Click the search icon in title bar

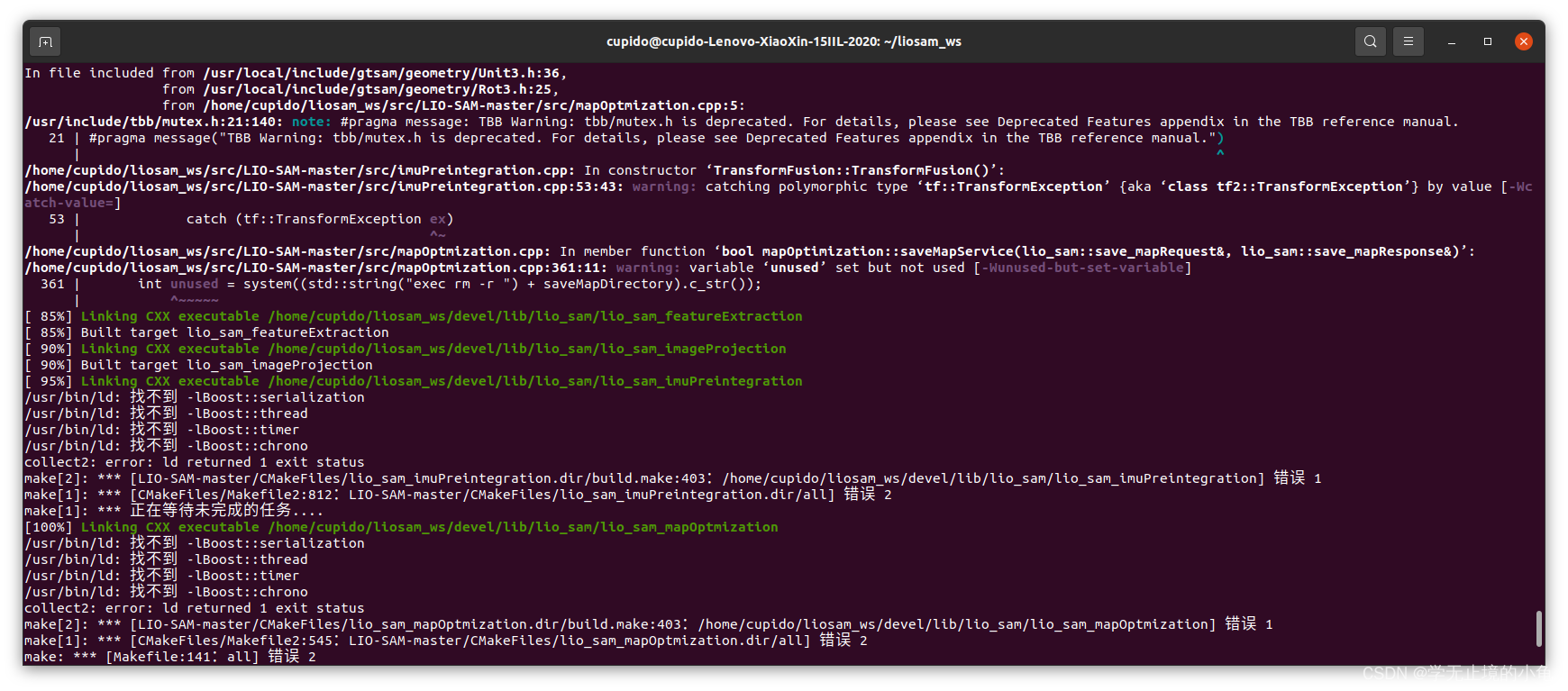coord(1370,41)
